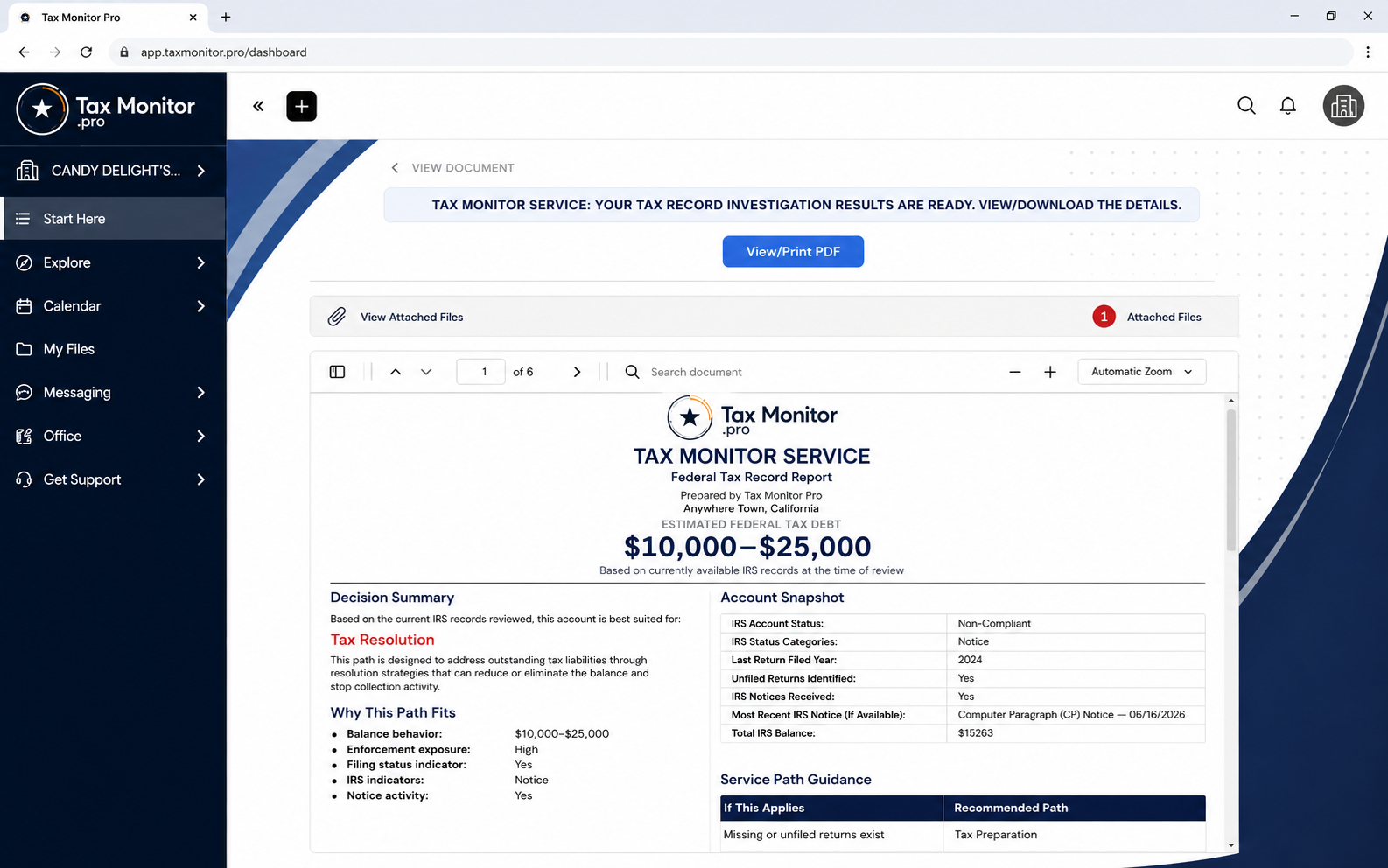The width and height of the screenshot is (1388, 868).
Task: Open a new browser tab
Action: coord(226,17)
